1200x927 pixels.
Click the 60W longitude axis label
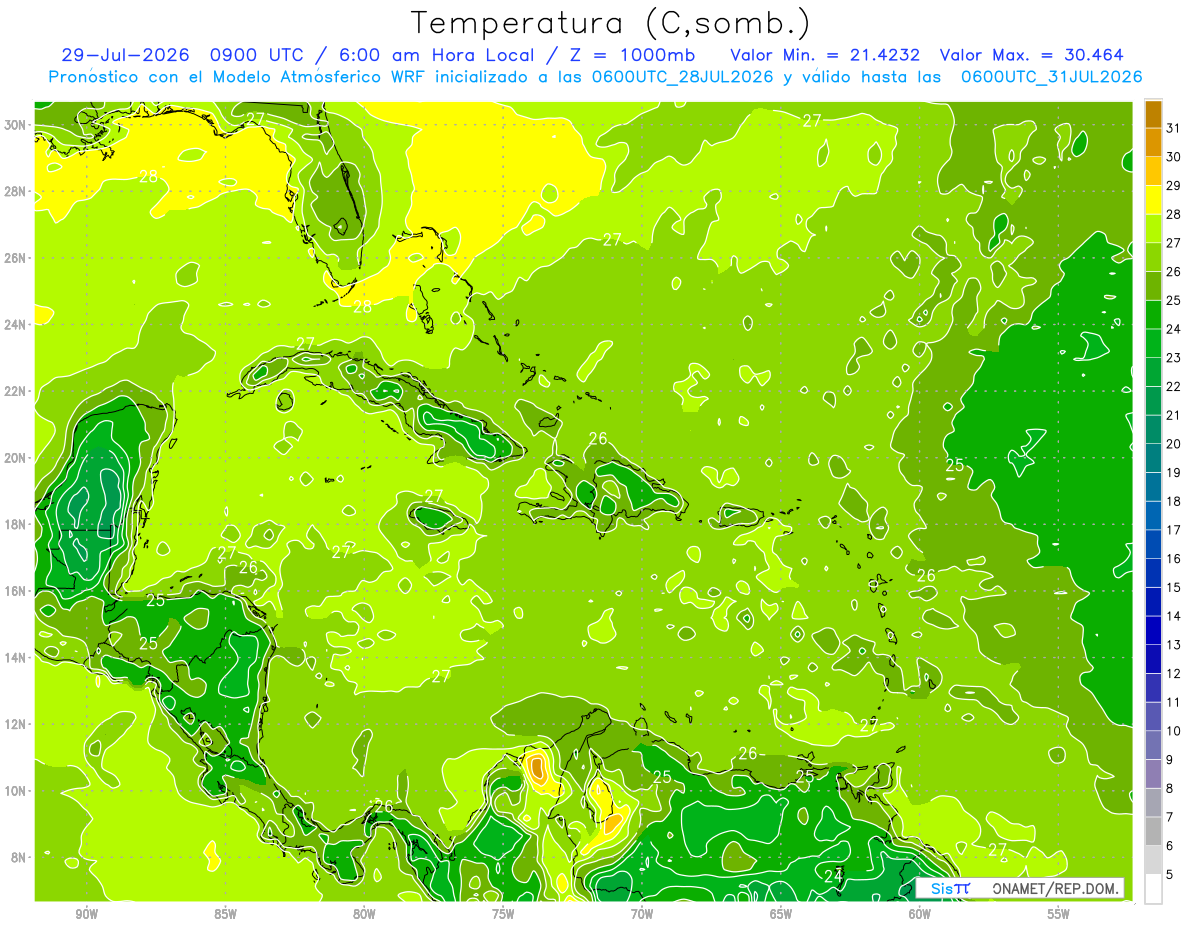[x=920, y=913]
